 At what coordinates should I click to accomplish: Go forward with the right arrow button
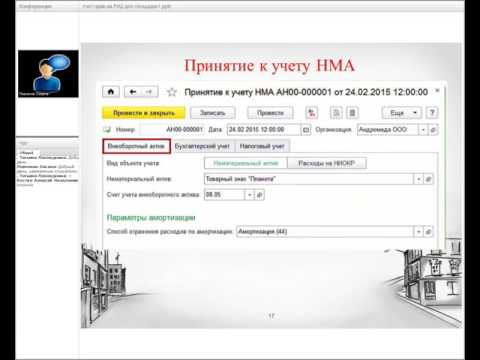(x=149, y=92)
